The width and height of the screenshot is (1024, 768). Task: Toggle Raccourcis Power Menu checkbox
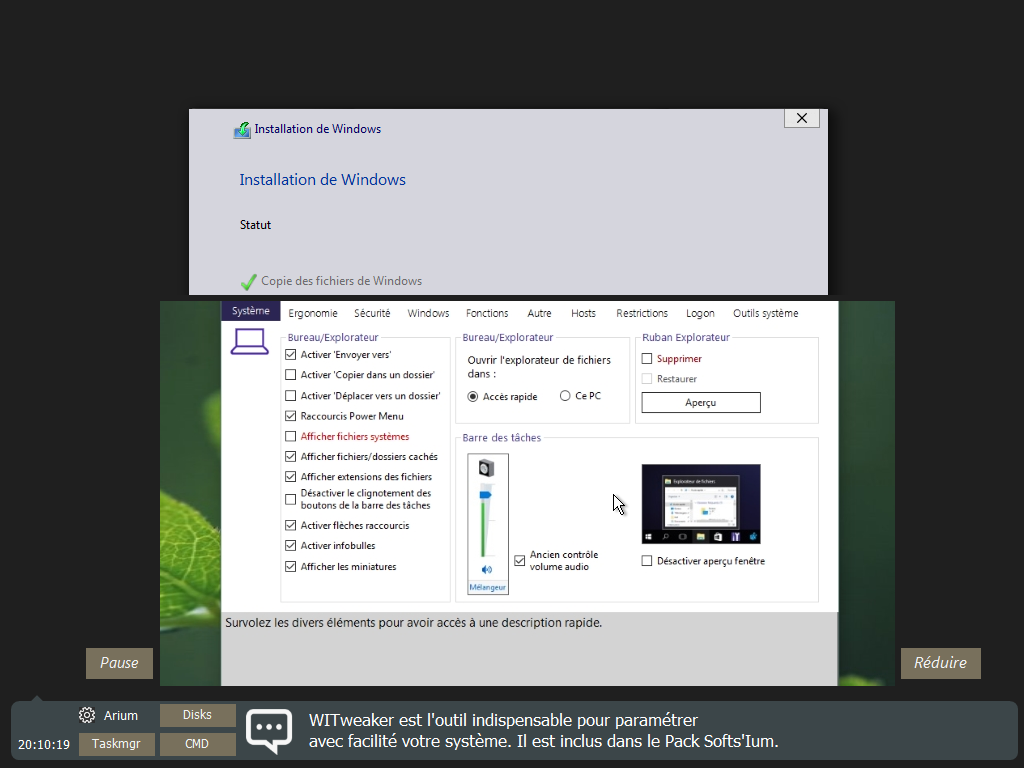pos(291,416)
